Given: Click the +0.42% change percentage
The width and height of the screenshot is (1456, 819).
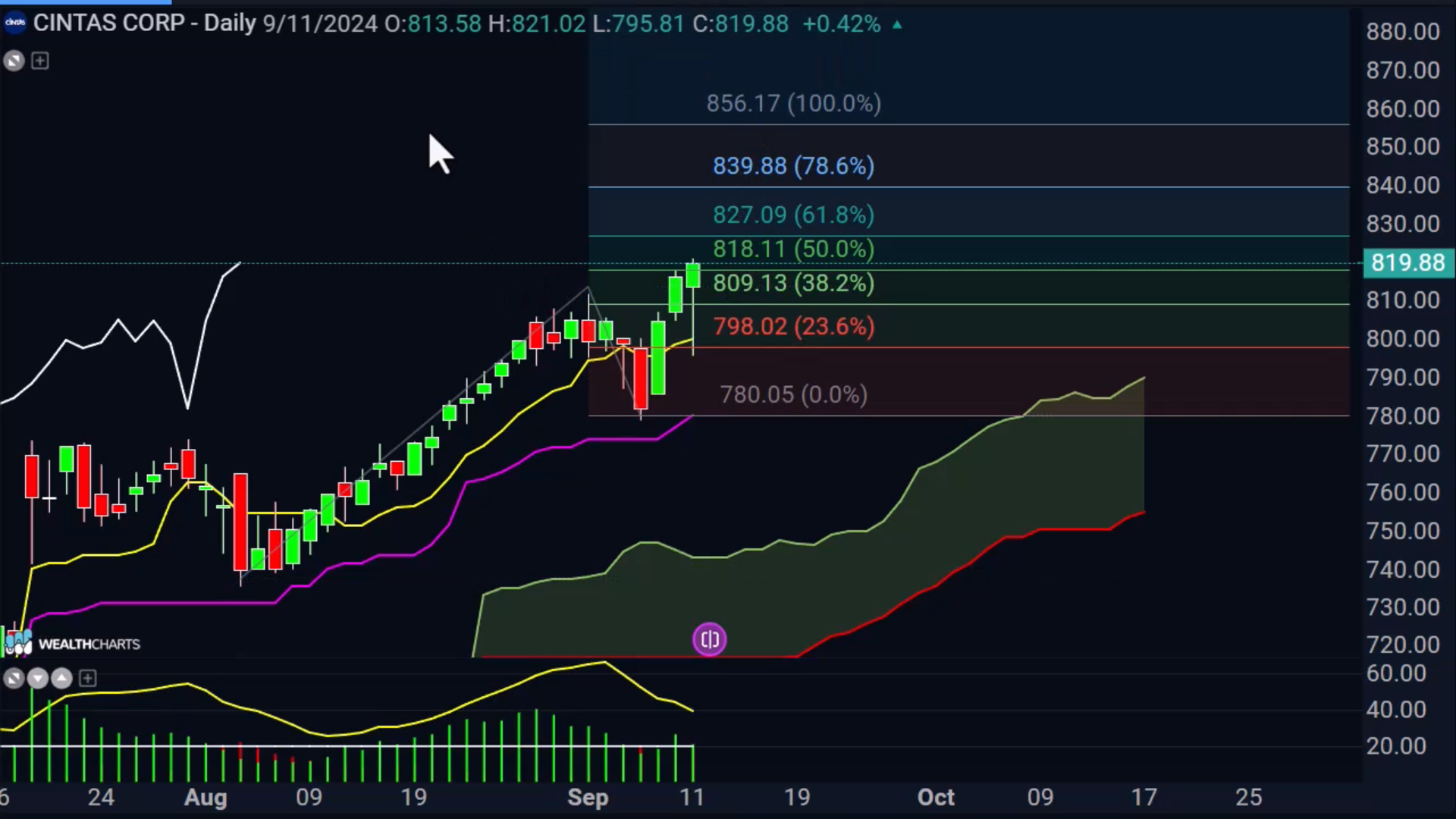Looking at the screenshot, I should click(841, 24).
